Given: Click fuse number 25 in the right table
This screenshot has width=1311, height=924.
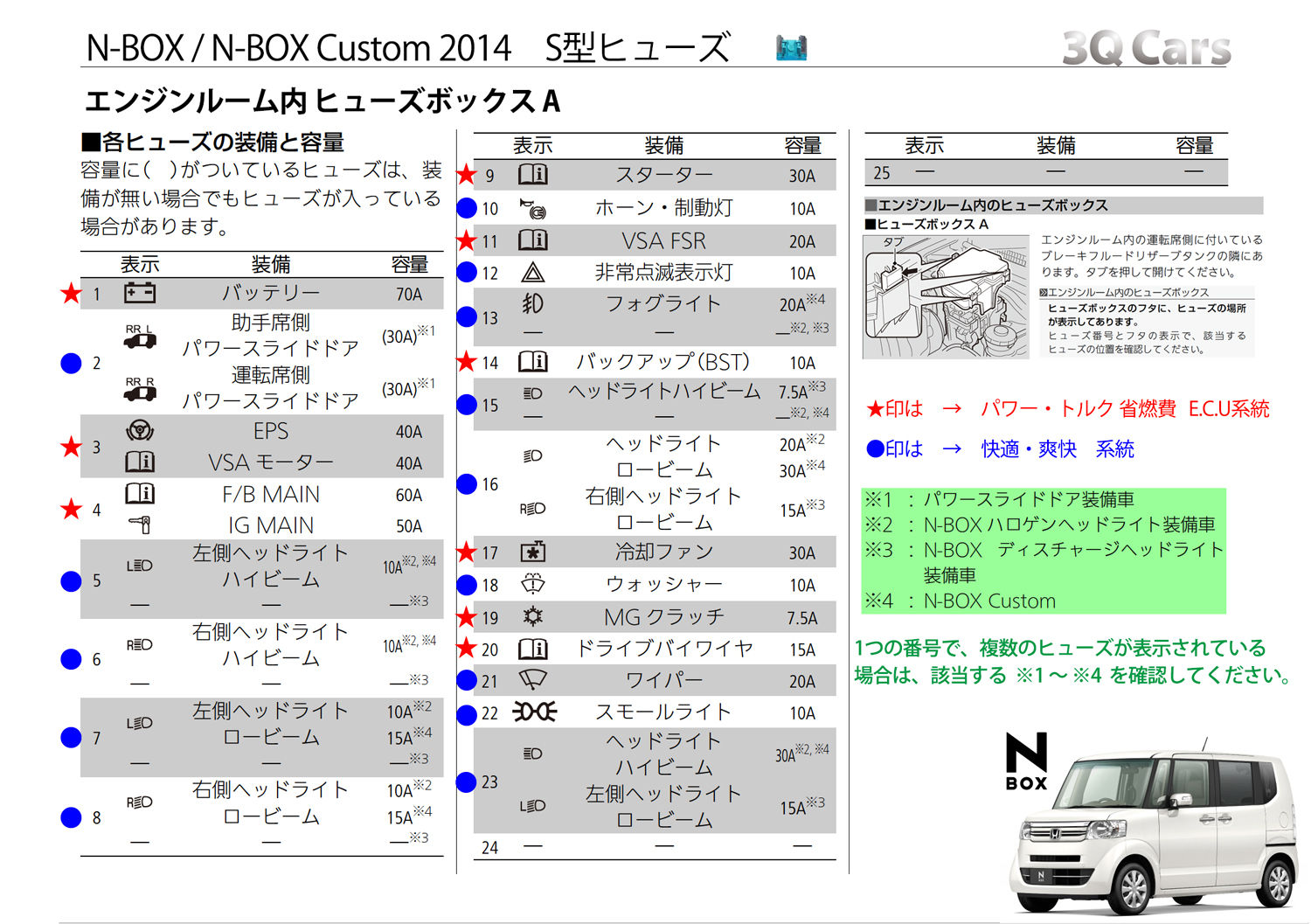Looking at the screenshot, I should [x=881, y=173].
